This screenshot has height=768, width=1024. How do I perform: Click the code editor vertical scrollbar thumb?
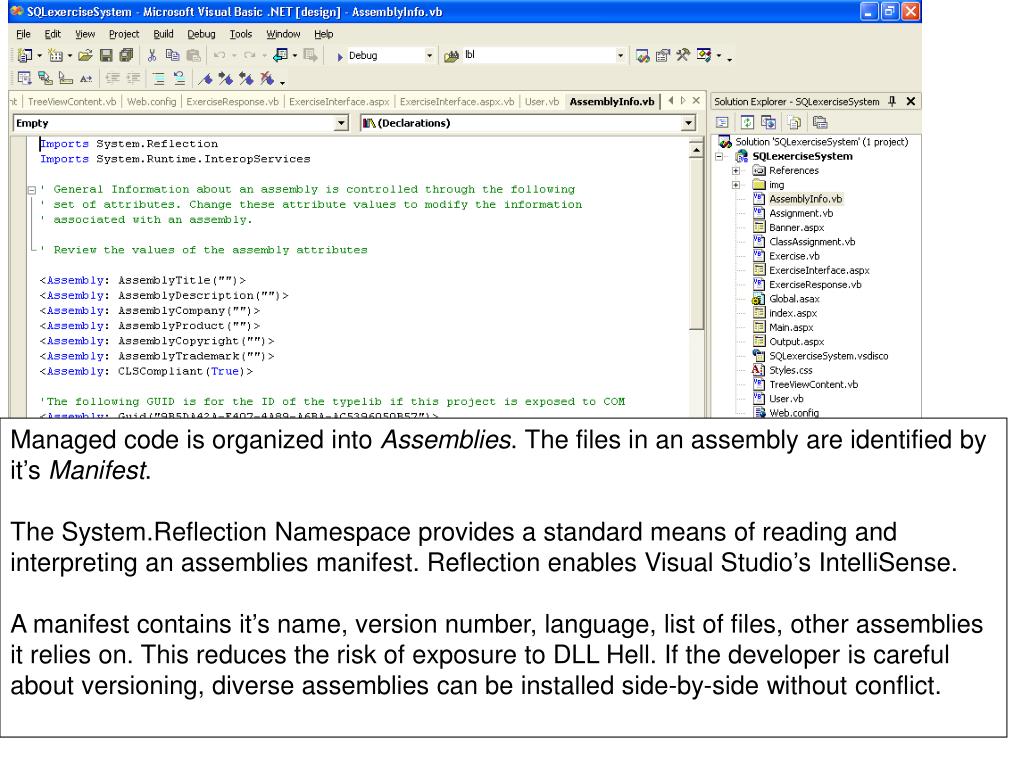coord(696,243)
